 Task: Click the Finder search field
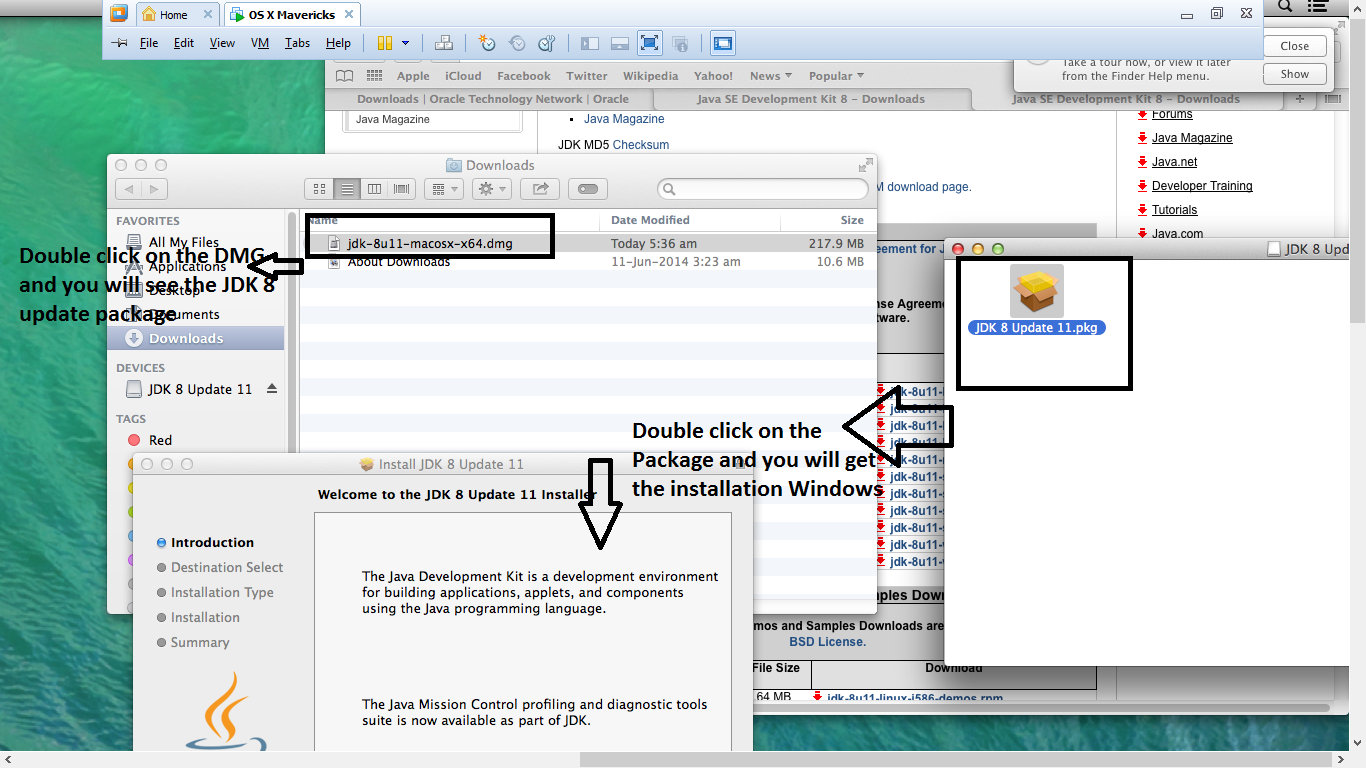click(x=763, y=188)
